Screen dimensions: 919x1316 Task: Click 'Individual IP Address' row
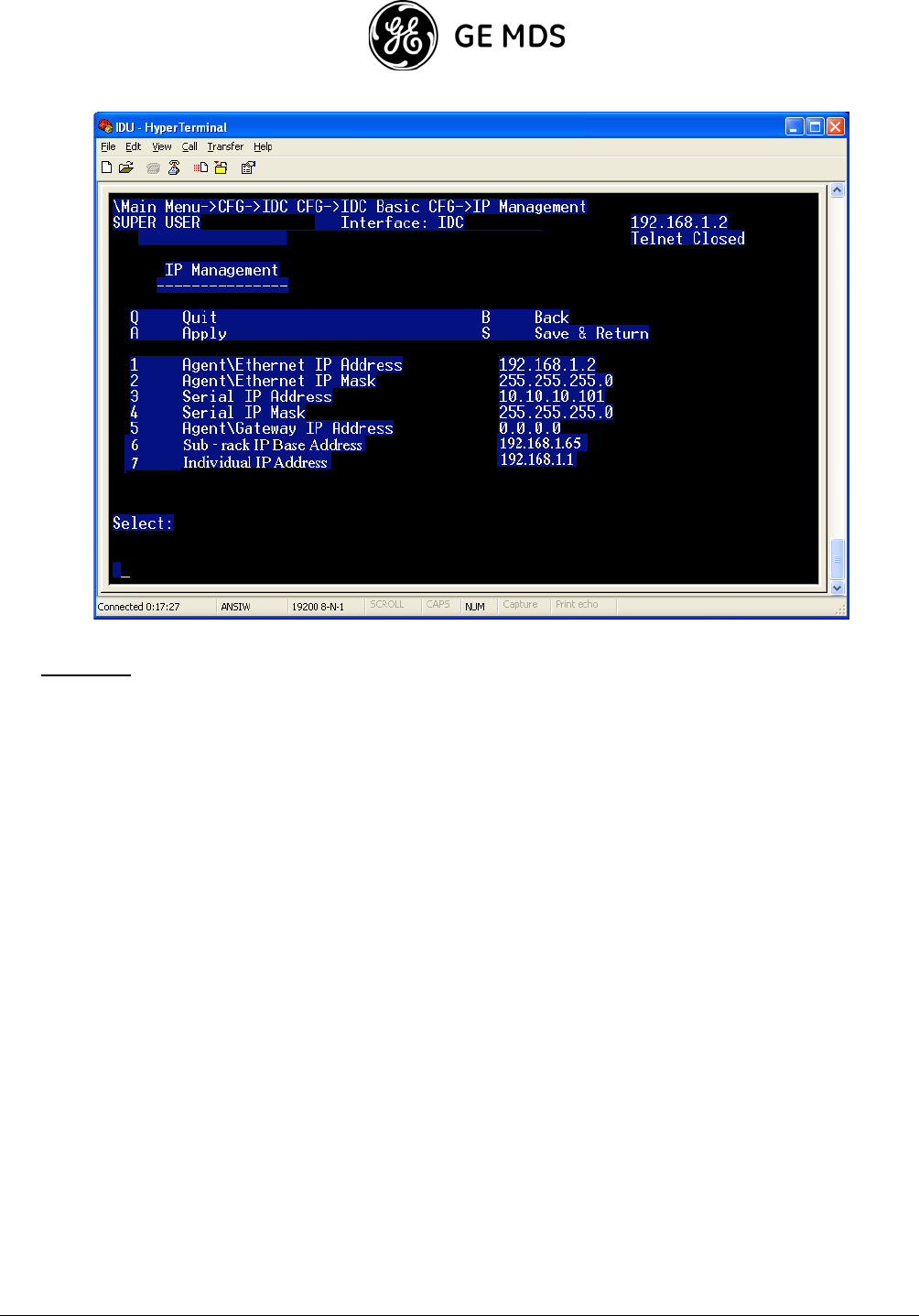point(255,463)
